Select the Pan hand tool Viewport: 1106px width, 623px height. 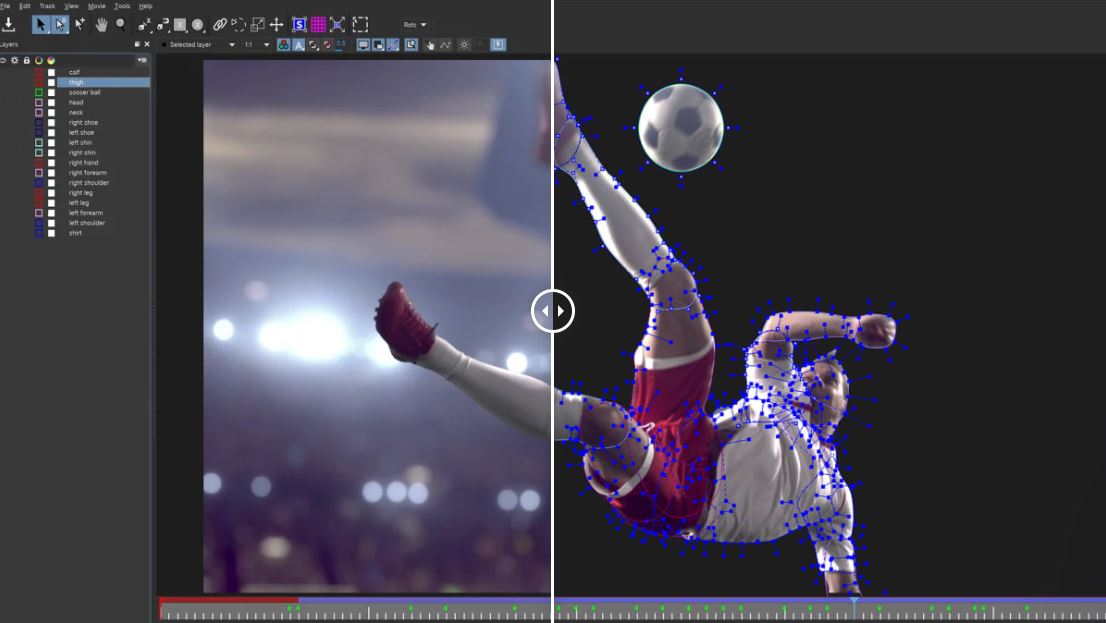[102, 25]
